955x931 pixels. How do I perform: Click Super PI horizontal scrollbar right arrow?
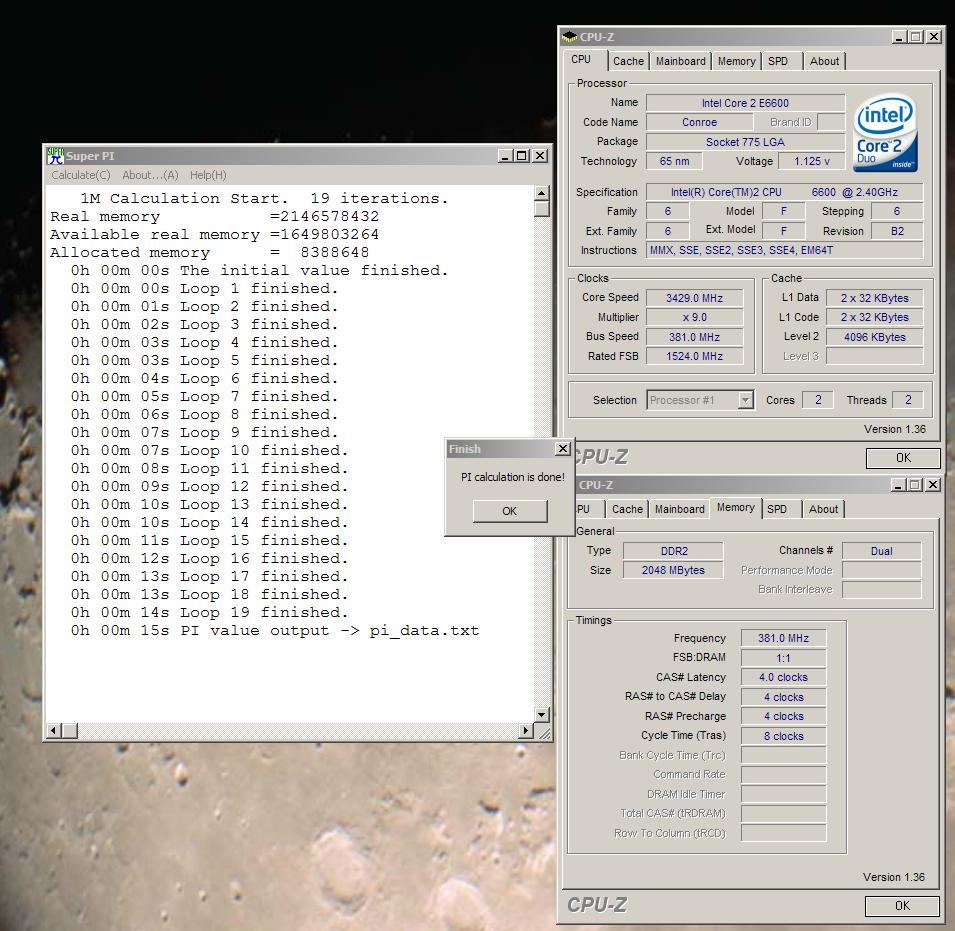pos(526,730)
